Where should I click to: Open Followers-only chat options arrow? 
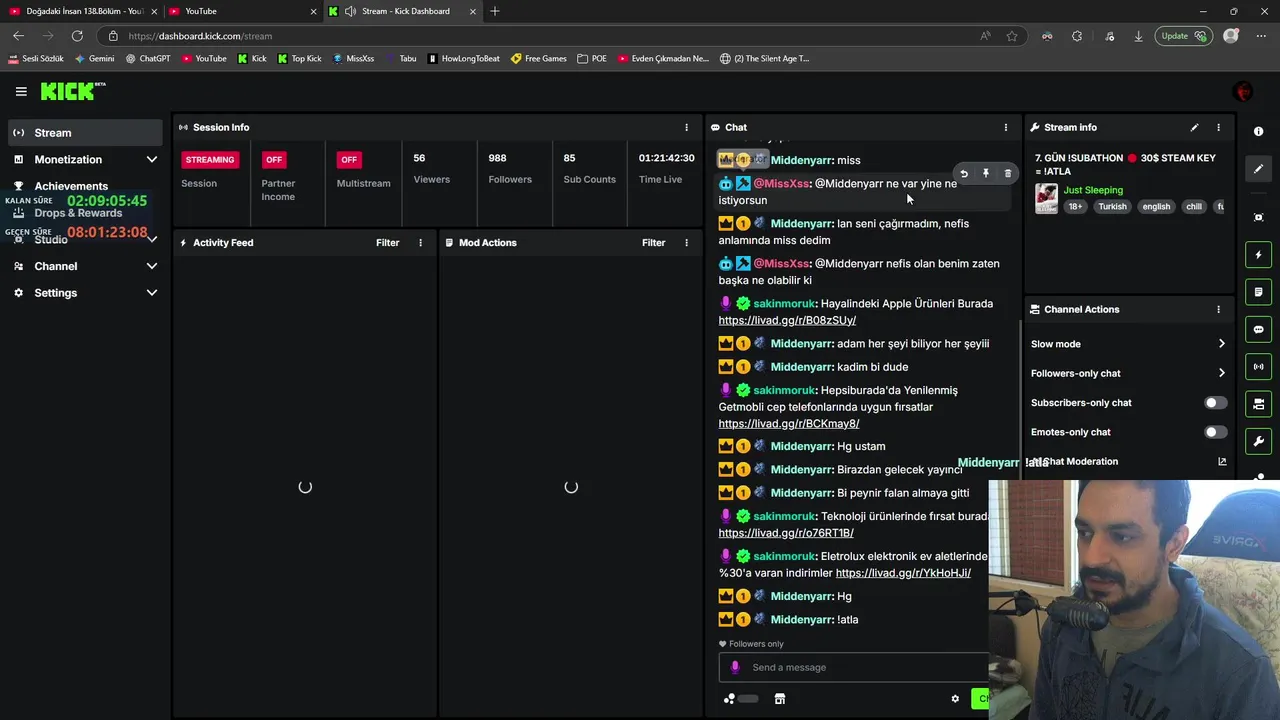pyautogui.click(x=1221, y=373)
